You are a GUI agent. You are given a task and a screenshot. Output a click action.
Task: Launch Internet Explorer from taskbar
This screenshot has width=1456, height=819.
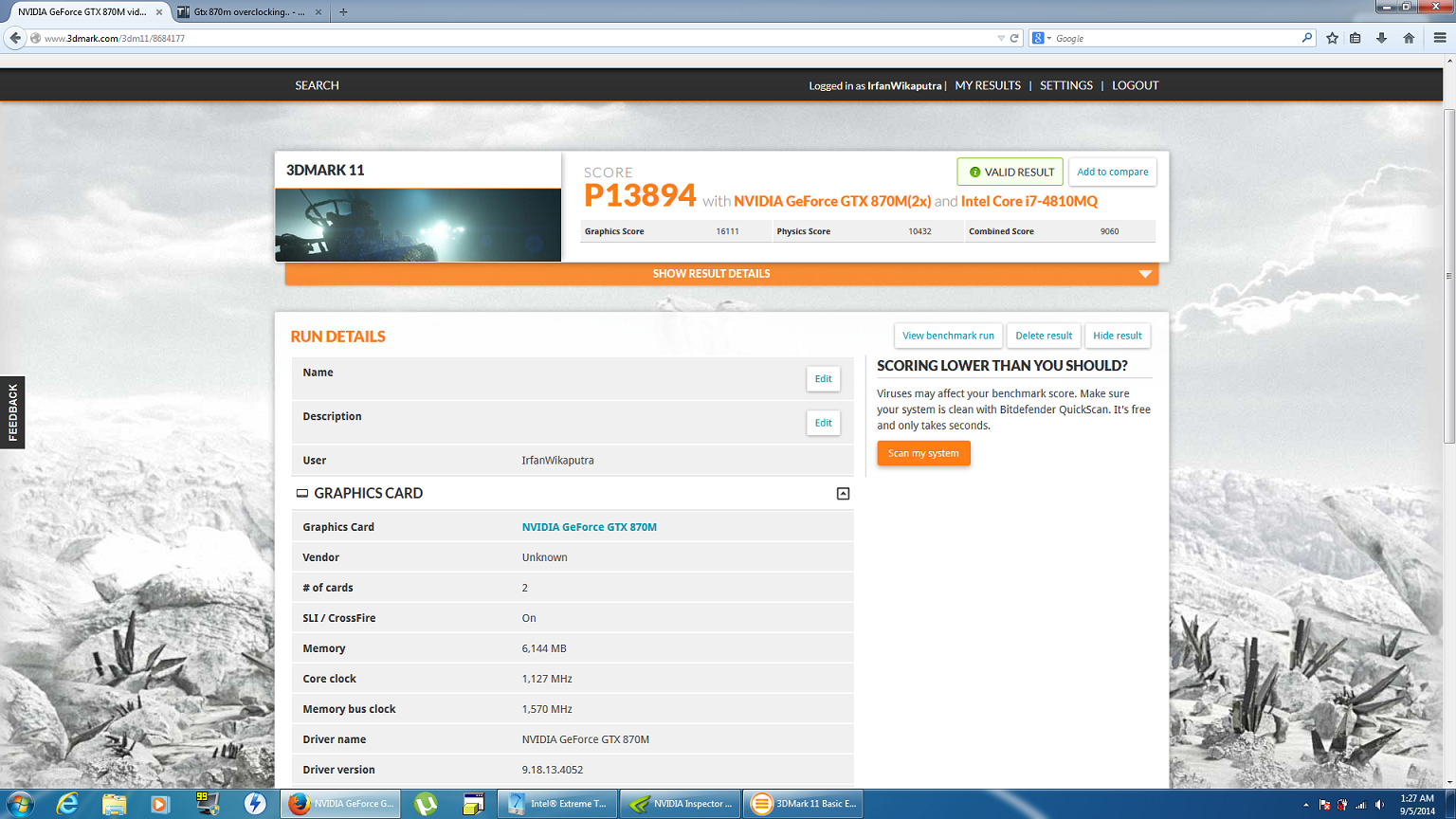(67, 804)
